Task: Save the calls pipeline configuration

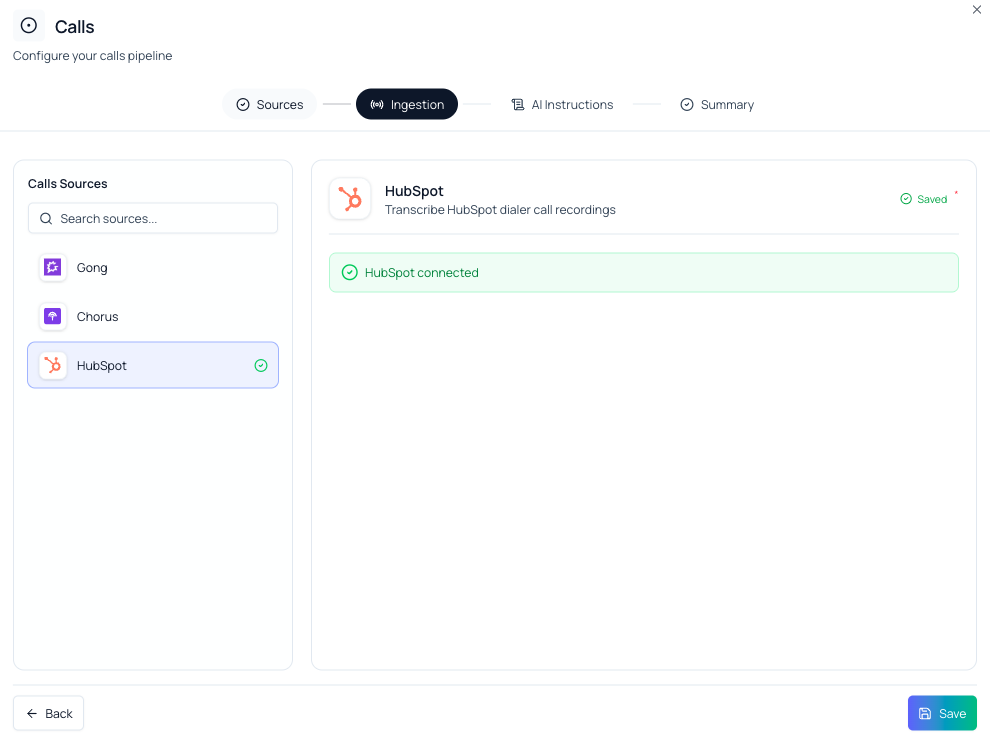Action: [x=942, y=713]
